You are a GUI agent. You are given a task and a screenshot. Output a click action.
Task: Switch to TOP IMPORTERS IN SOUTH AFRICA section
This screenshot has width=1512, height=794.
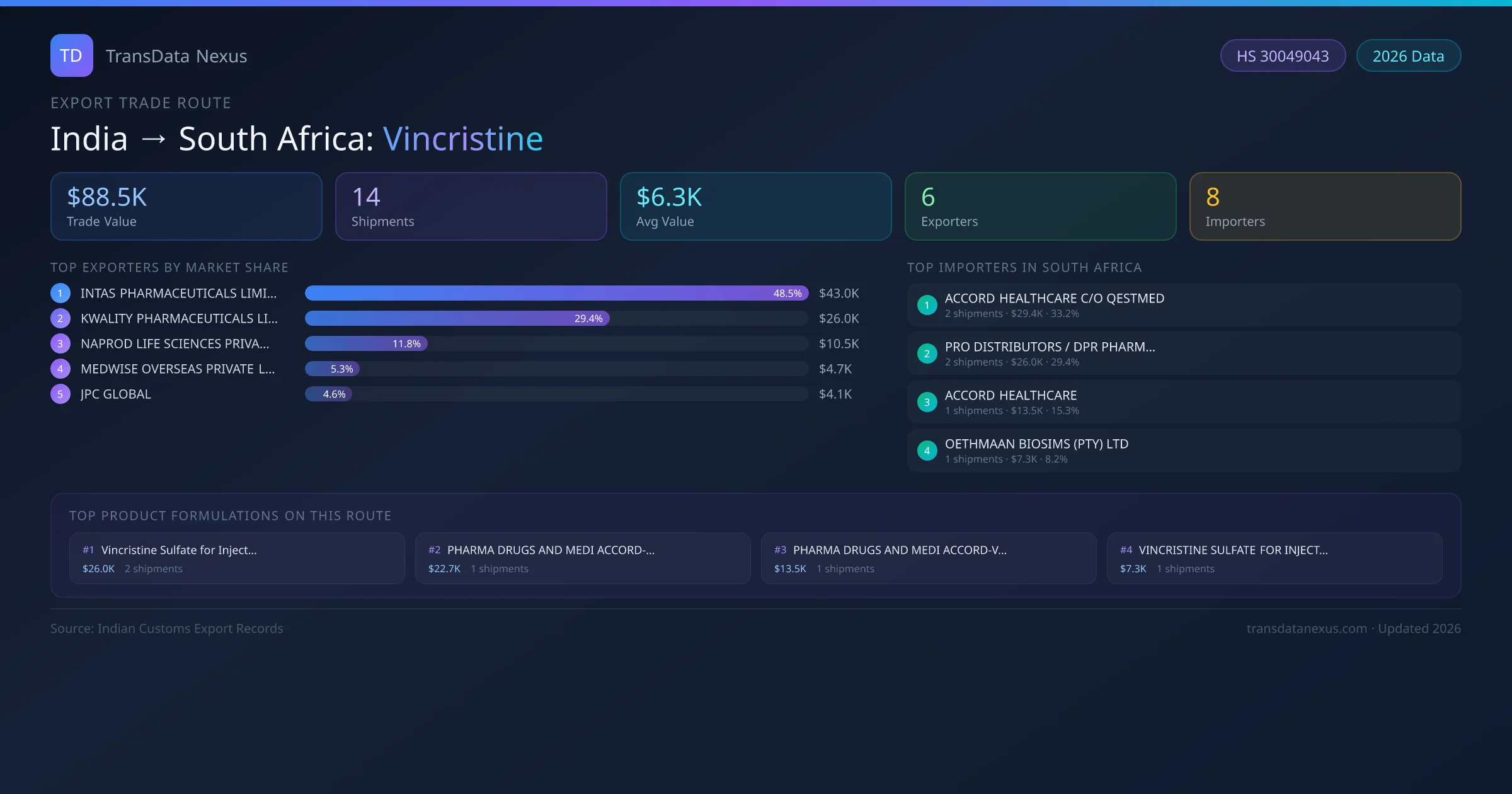point(1024,267)
